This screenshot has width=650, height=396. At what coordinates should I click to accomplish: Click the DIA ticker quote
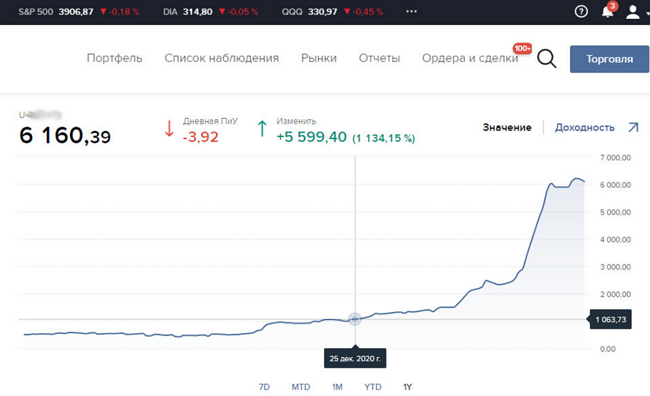click(210, 12)
